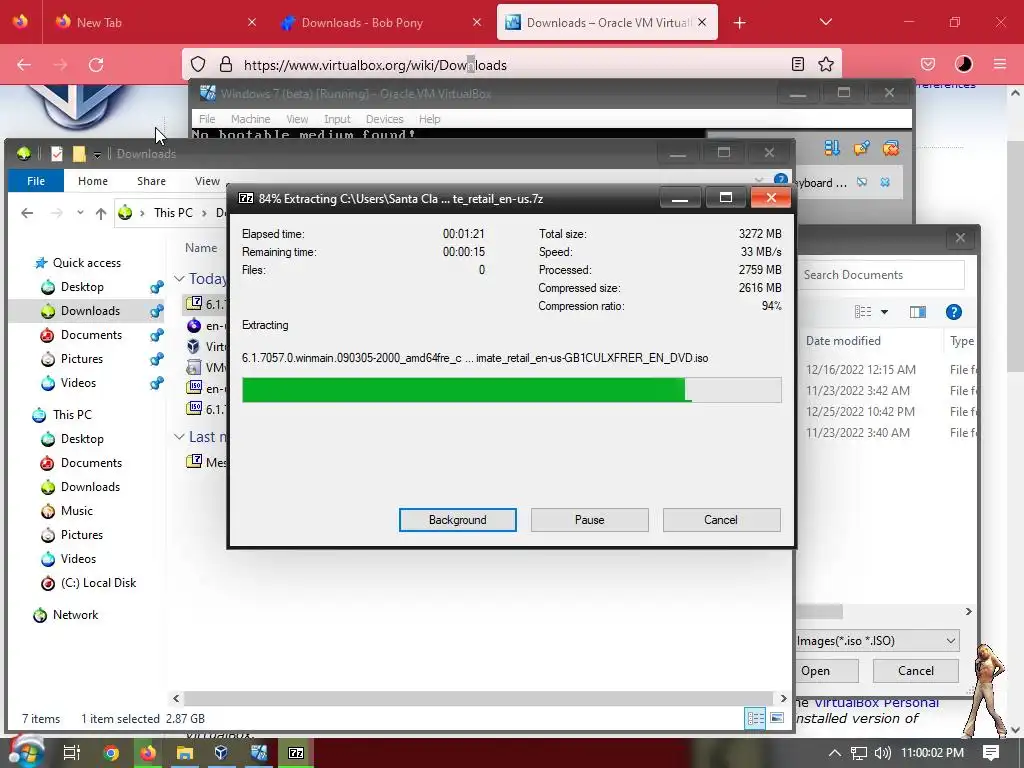The height and width of the screenshot is (768, 1024).
Task: Select Downloads under Quick access
Action: click(x=90, y=311)
